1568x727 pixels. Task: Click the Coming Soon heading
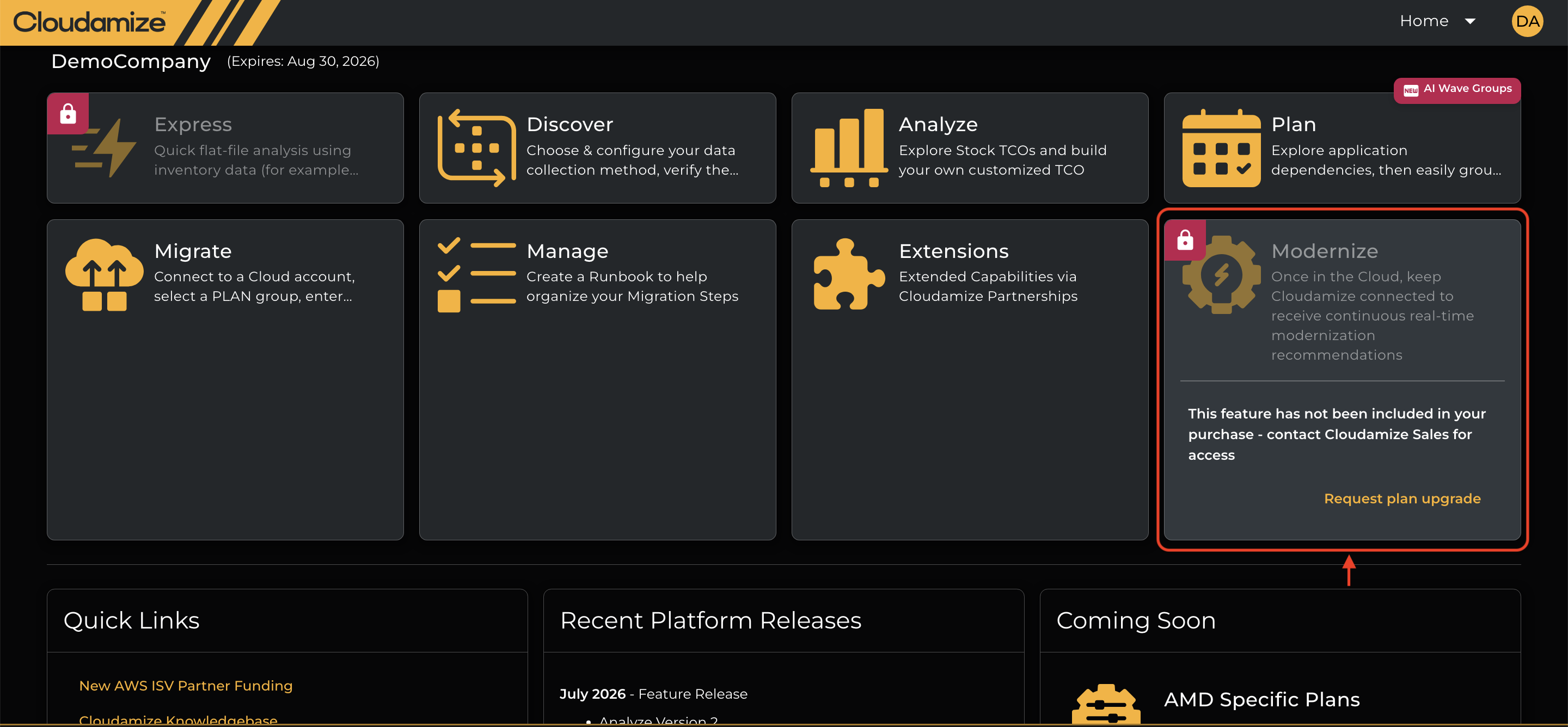coord(1136,620)
